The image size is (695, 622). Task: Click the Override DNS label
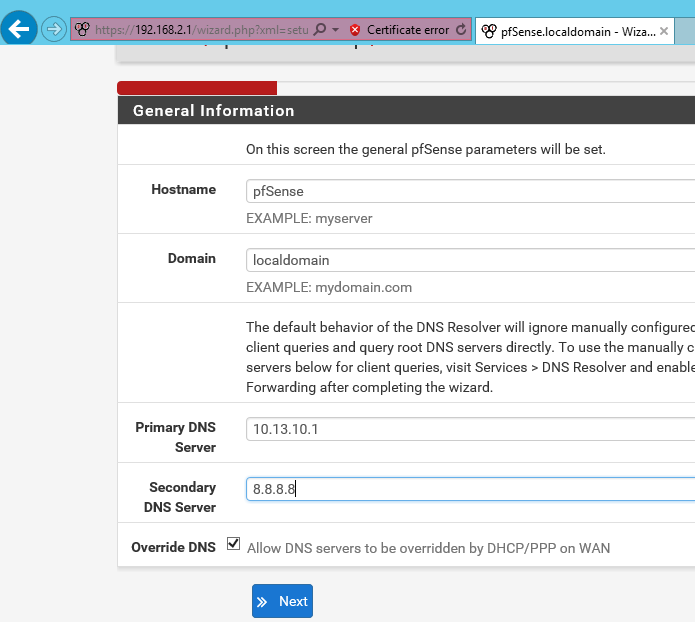click(x=173, y=547)
